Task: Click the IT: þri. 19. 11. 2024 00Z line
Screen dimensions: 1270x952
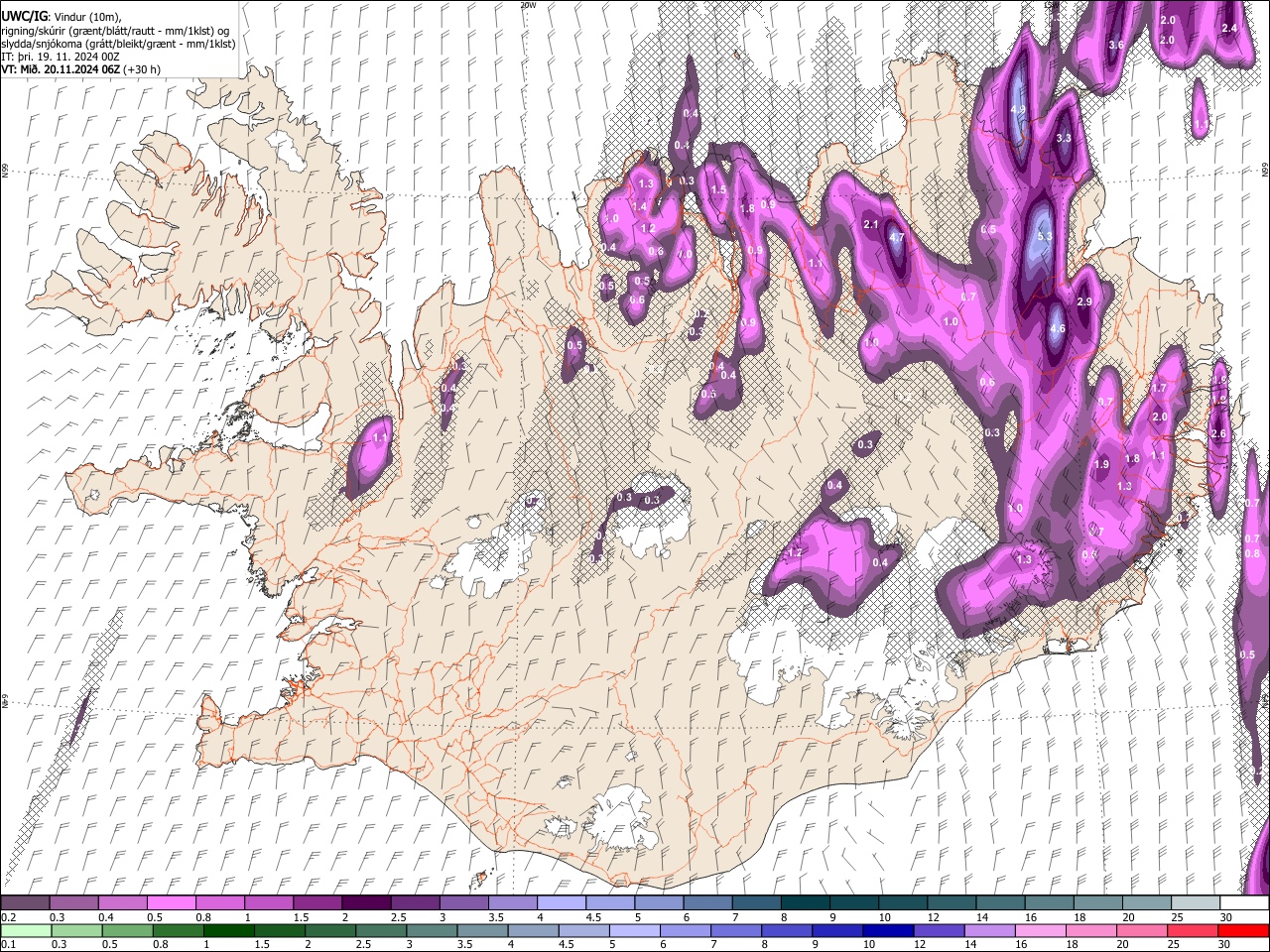Action: point(61,57)
